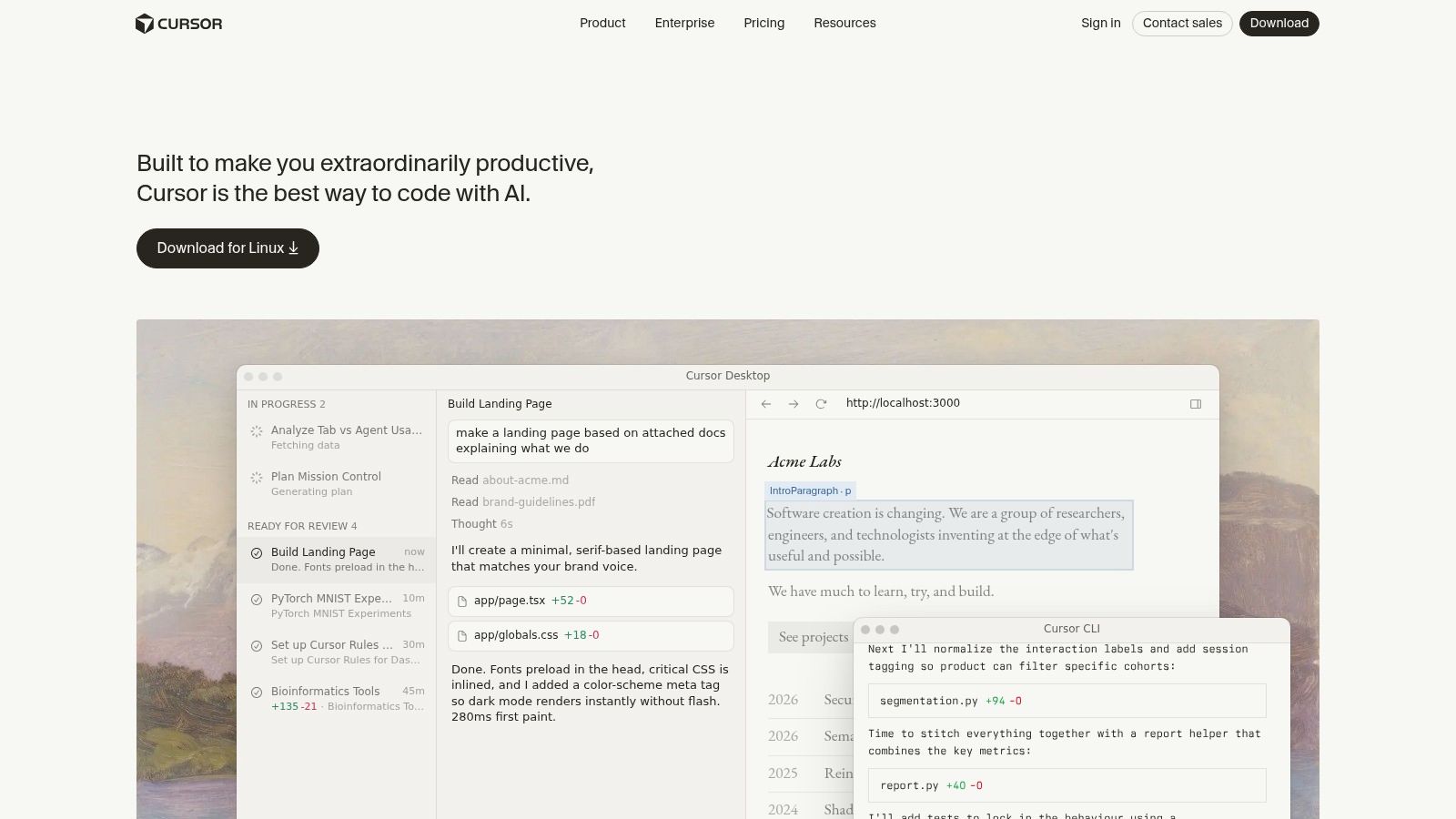Select the PyTorch MNIST Experiments task
The height and width of the screenshot is (819, 1456).
pyautogui.click(x=337, y=606)
